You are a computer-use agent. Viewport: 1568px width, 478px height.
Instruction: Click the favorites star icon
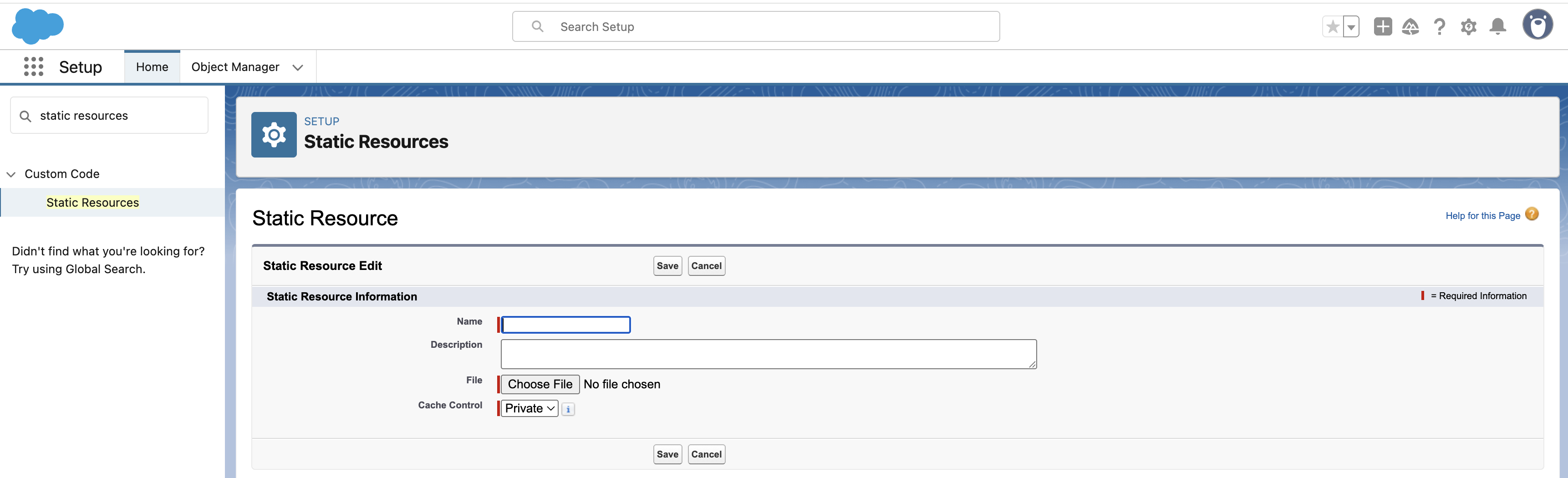click(x=1333, y=27)
